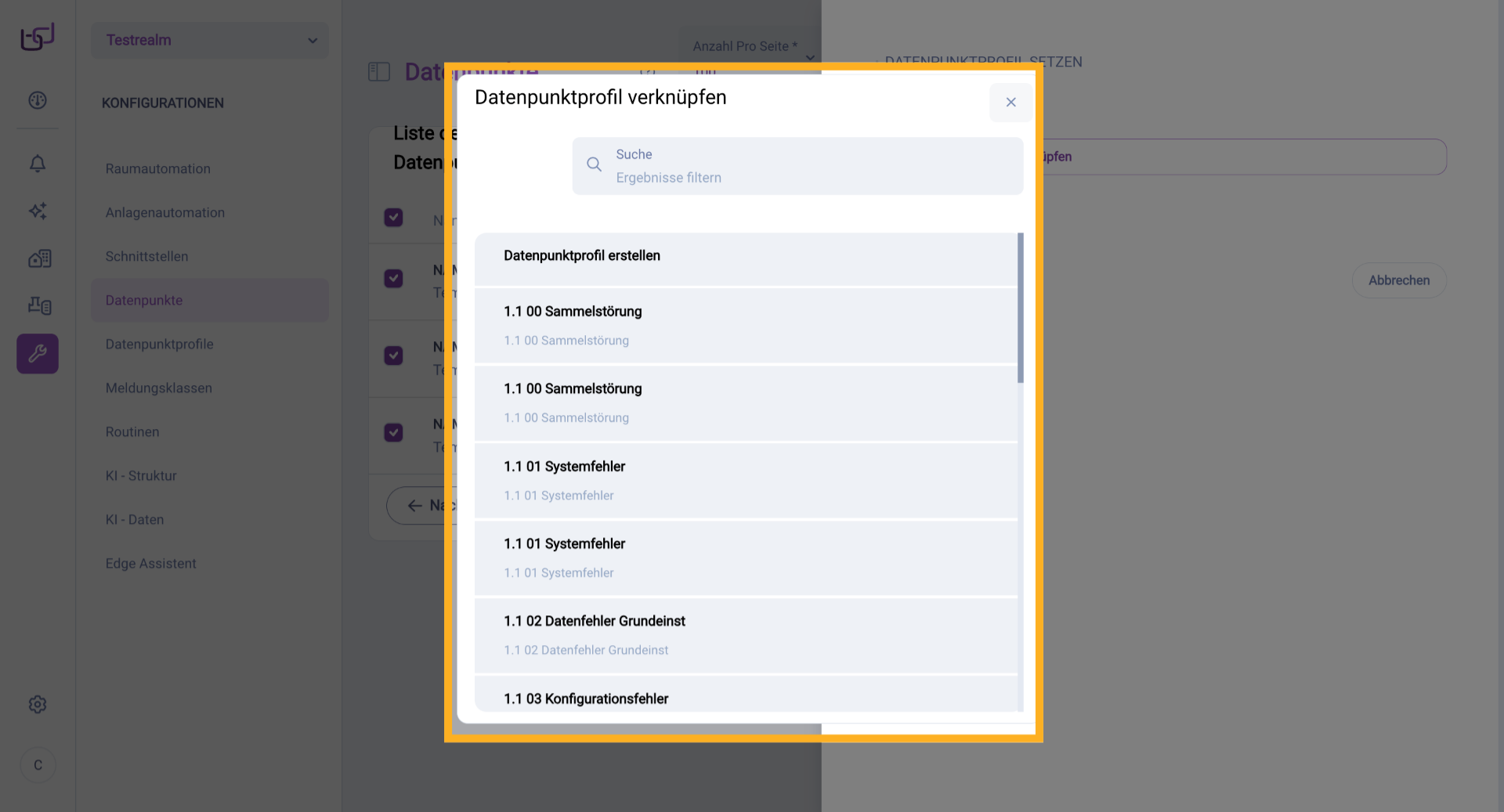Image resolution: width=1504 pixels, height=812 pixels.
Task: Toggle the header select-all checkbox
Action: point(393,218)
